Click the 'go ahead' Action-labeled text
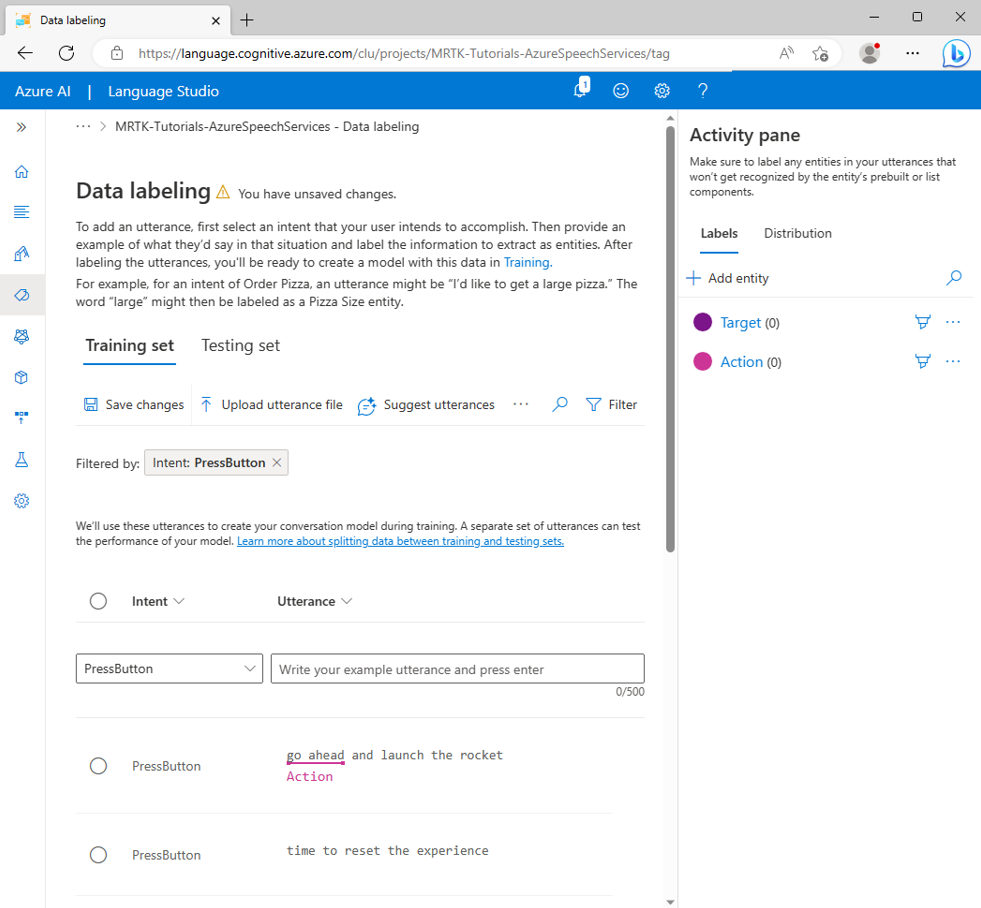 (315, 755)
